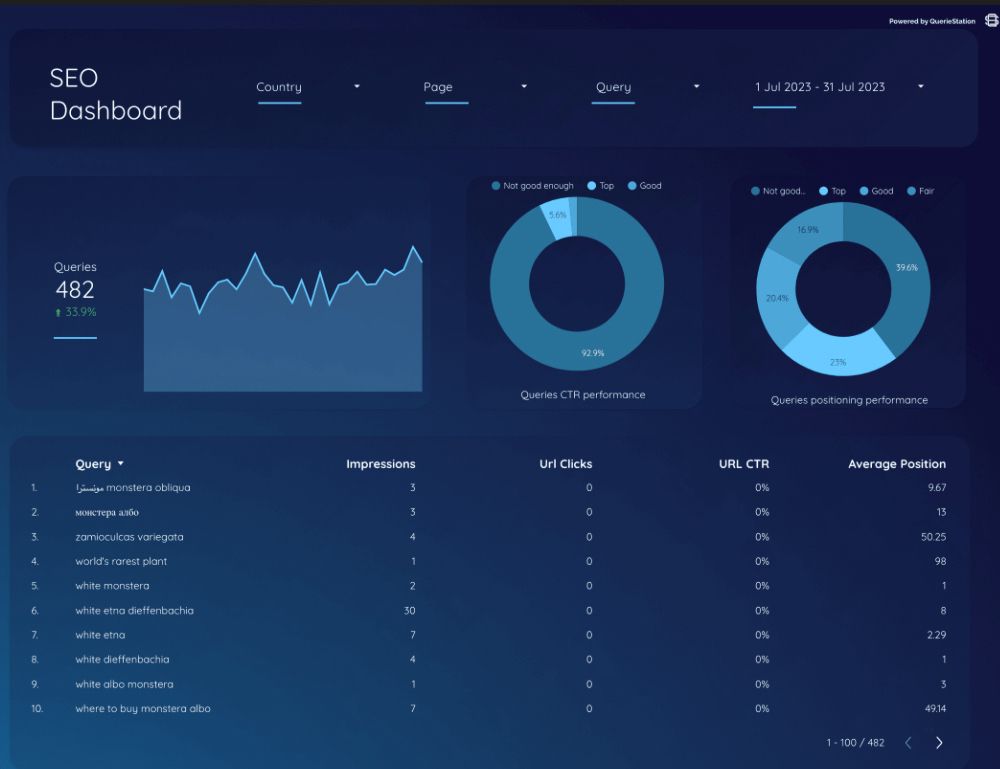Toggle 'Top' legend in positioning chart
This screenshot has height=769, width=1000.
832,191
